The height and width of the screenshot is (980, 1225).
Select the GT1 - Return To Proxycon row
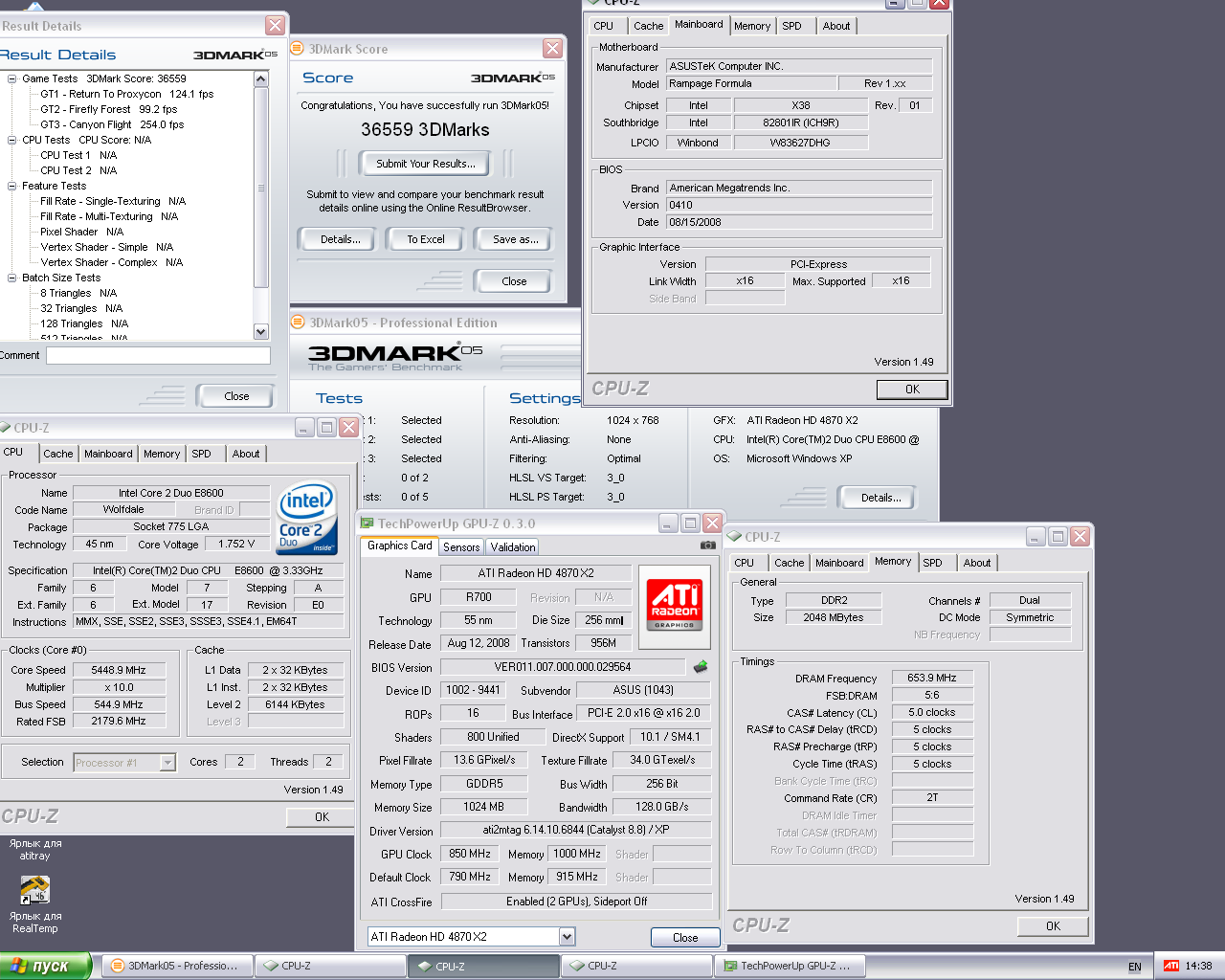click(127, 94)
